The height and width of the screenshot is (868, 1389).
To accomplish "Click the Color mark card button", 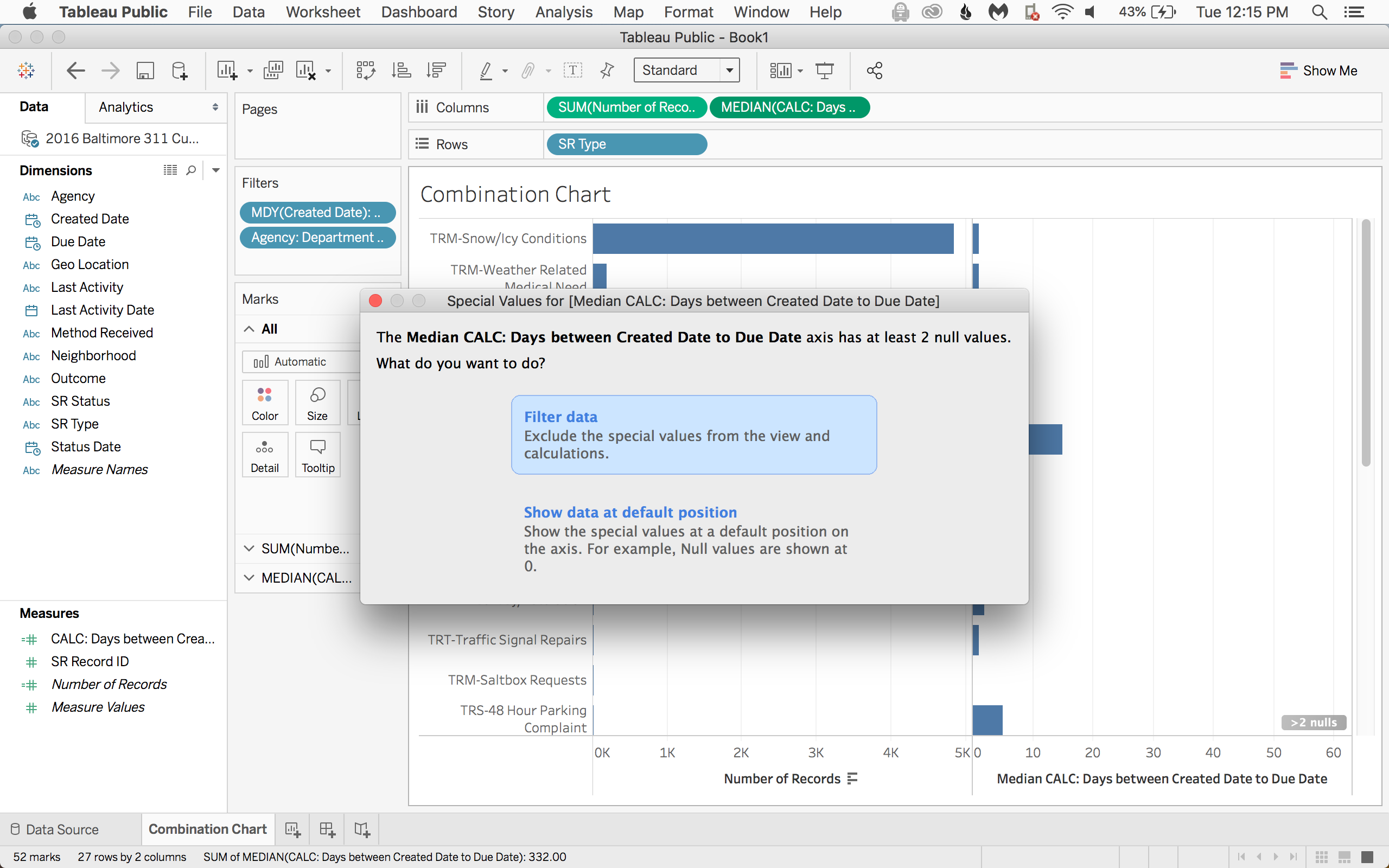I will (x=265, y=403).
